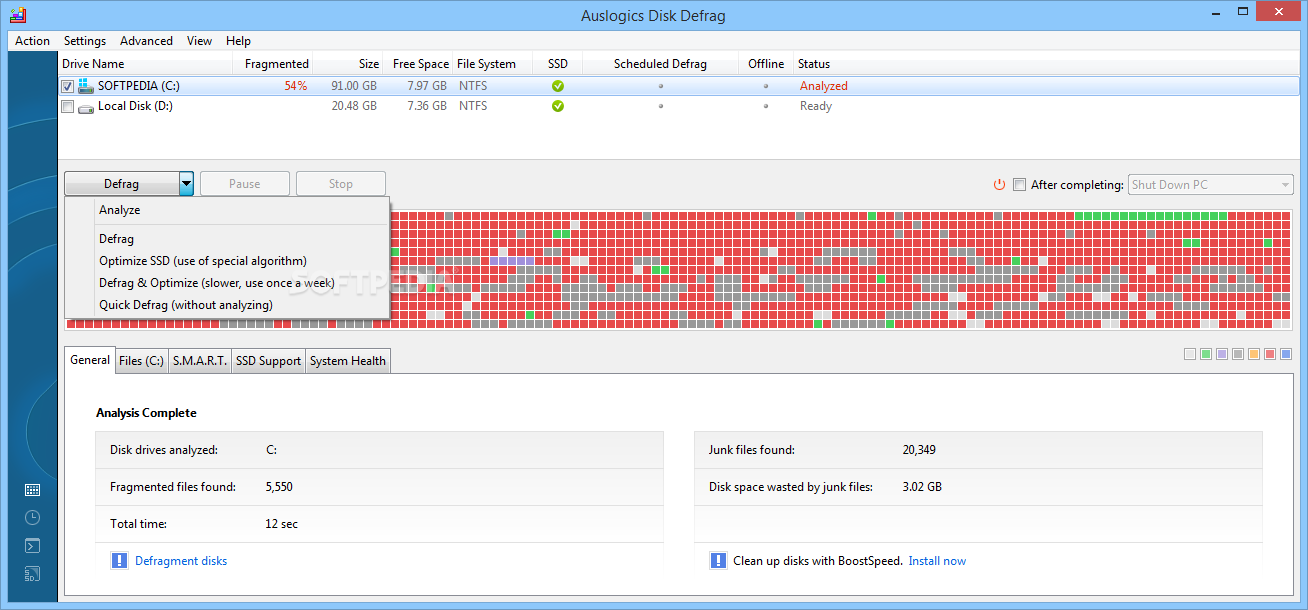Click the Stop button
The width and height of the screenshot is (1308, 610).
coord(341,184)
